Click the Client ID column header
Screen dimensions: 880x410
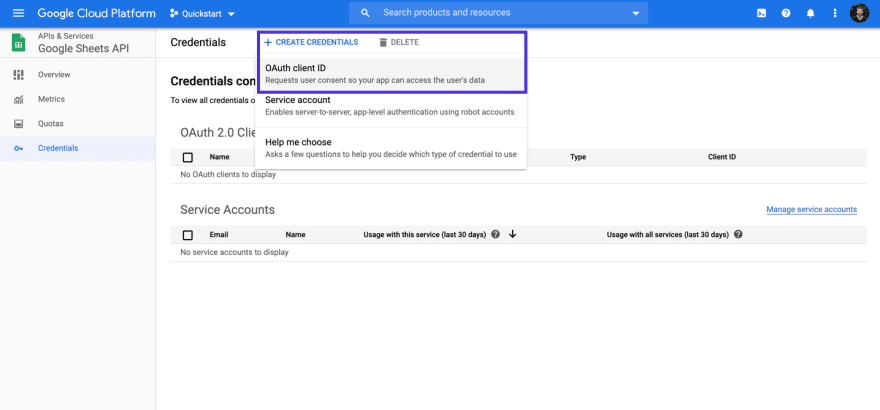(722, 157)
